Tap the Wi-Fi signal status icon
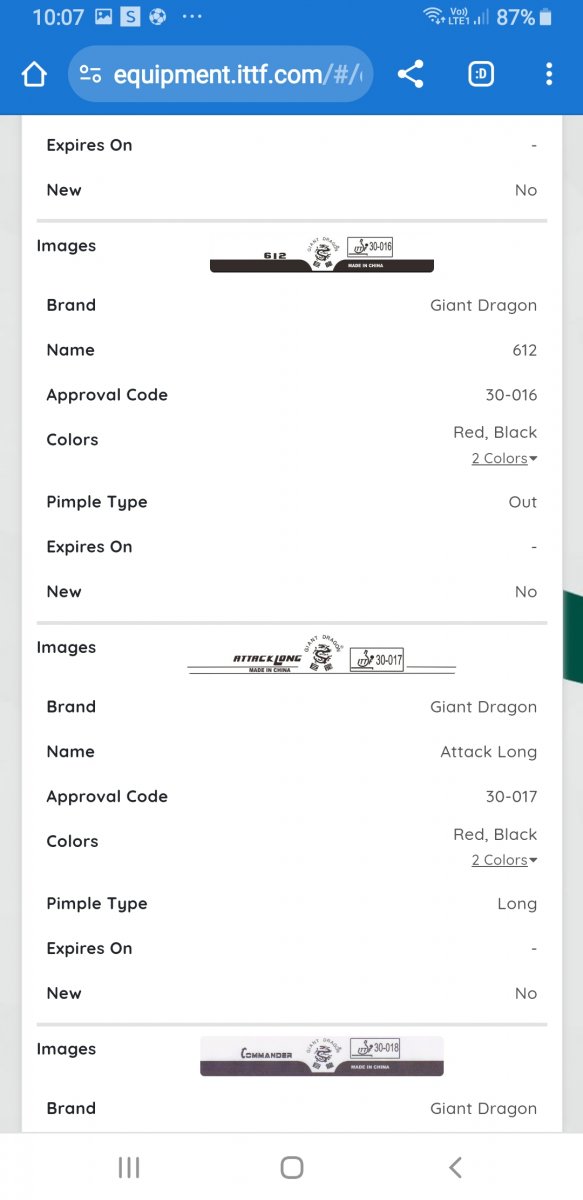 pyautogui.click(x=433, y=16)
